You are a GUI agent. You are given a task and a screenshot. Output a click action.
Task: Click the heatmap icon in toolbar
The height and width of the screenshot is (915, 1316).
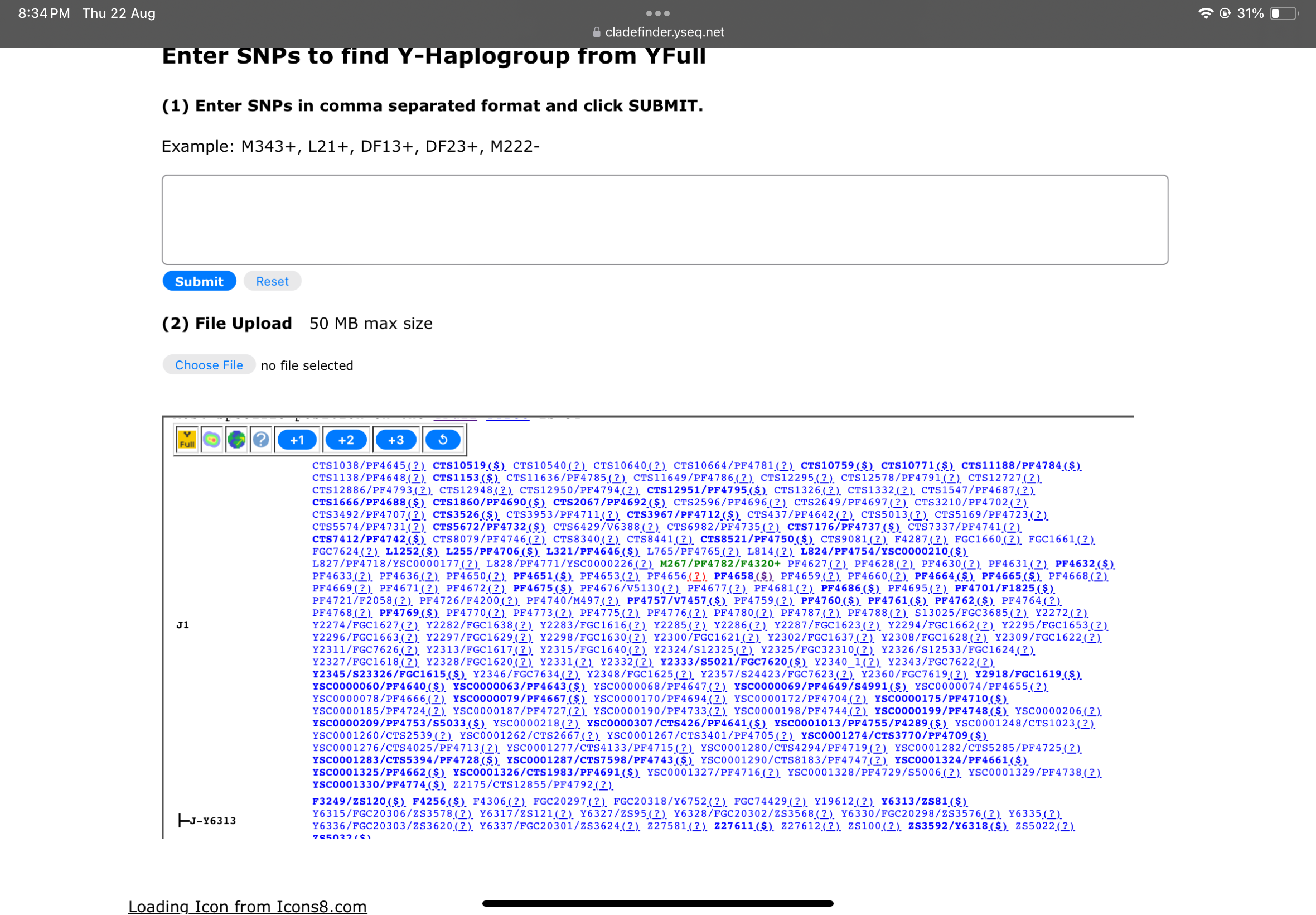(x=211, y=440)
